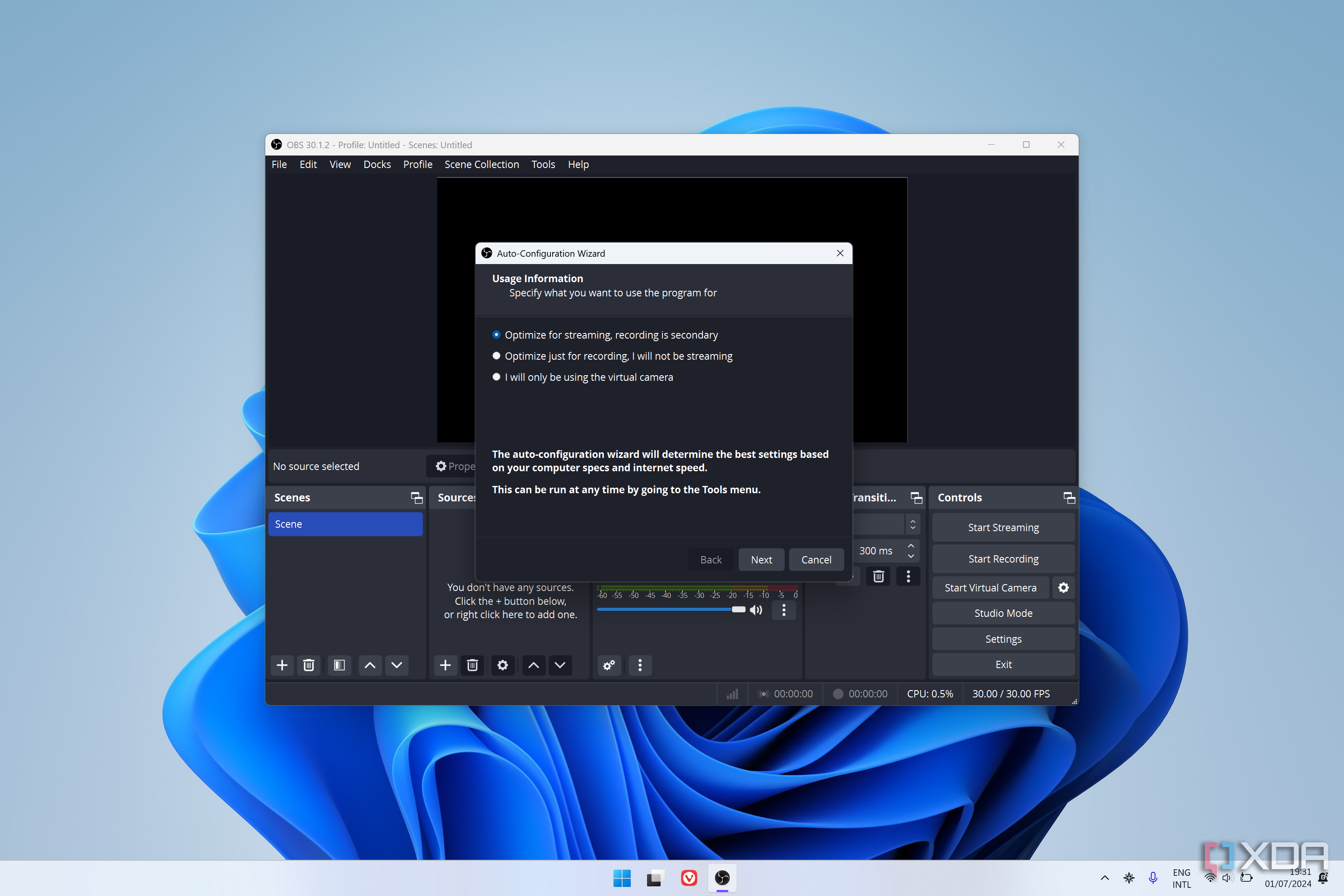Increase transition duration with up arrow

click(912, 546)
